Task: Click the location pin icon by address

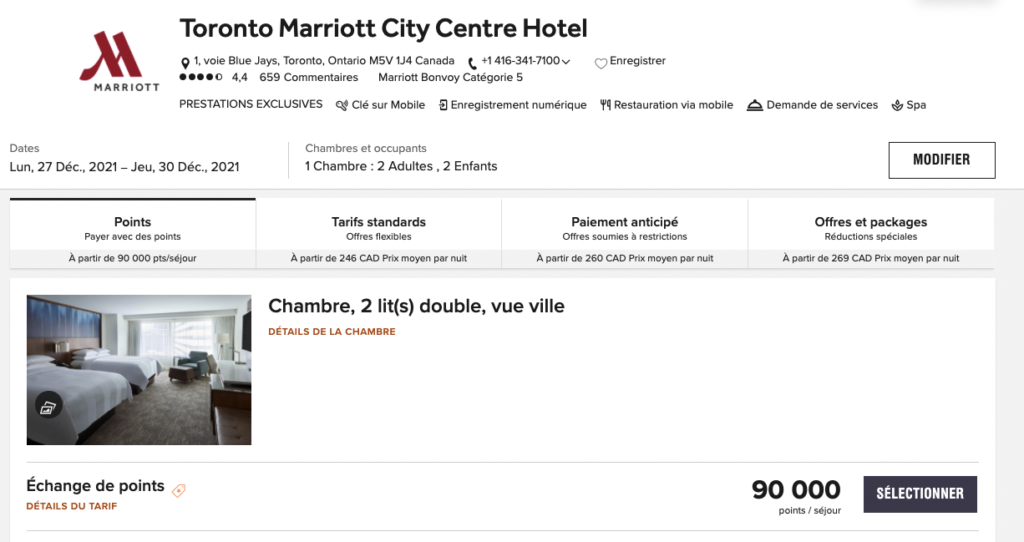Action: pyautogui.click(x=185, y=63)
